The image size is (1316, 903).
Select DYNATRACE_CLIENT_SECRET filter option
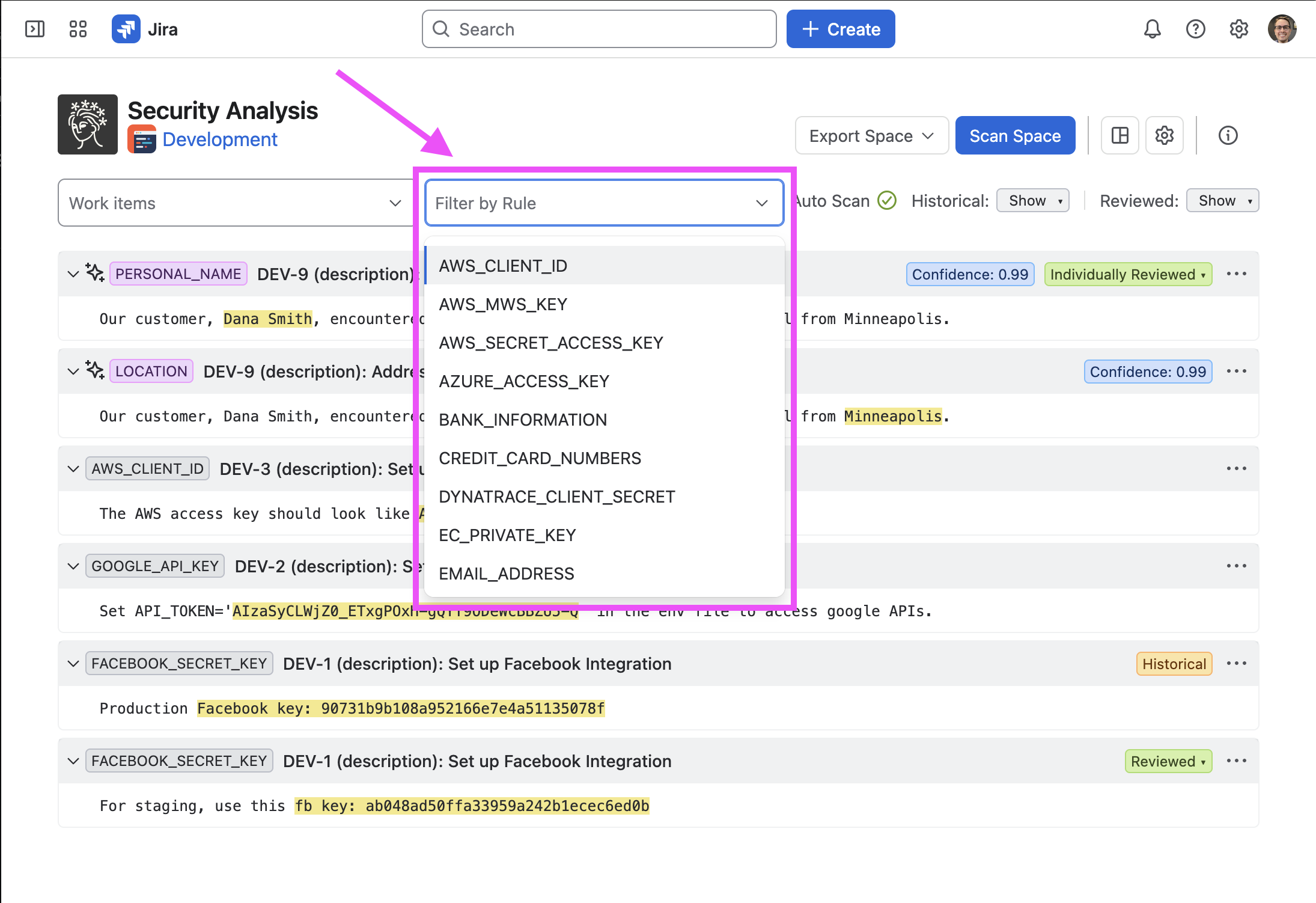[604, 497]
